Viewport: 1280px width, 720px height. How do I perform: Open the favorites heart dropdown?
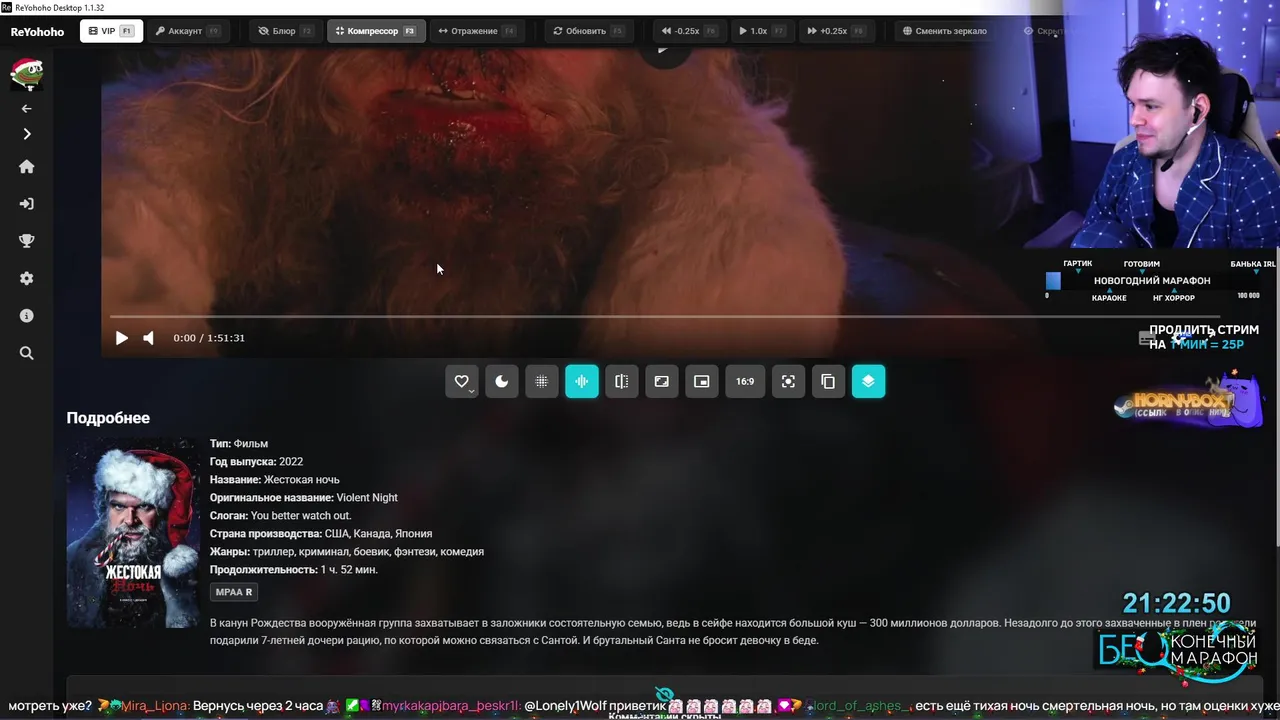click(x=462, y=381)
